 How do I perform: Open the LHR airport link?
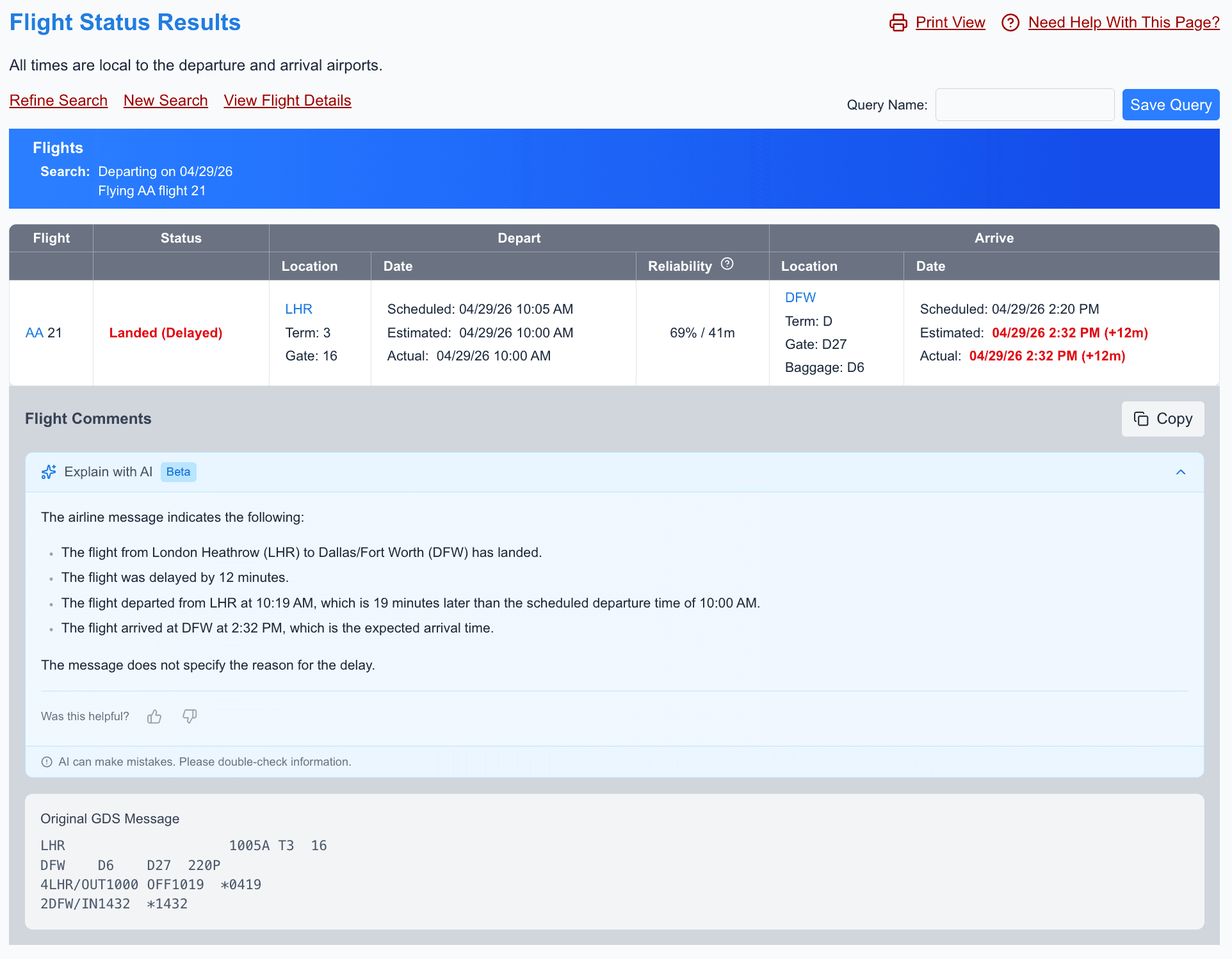pyautogui.click(x=298, y=309)
